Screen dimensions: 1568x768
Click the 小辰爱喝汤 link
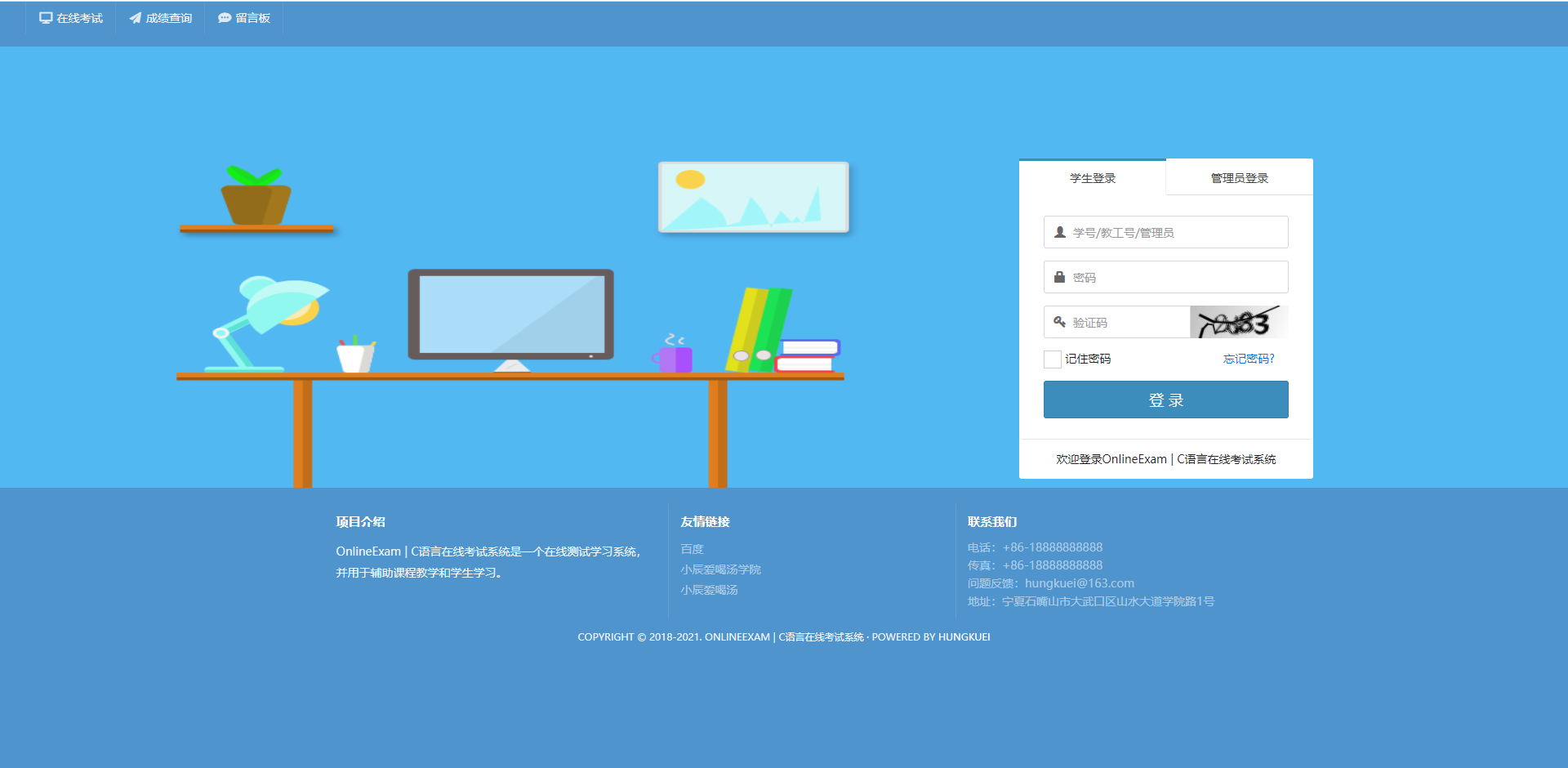(x=709, y=590)
